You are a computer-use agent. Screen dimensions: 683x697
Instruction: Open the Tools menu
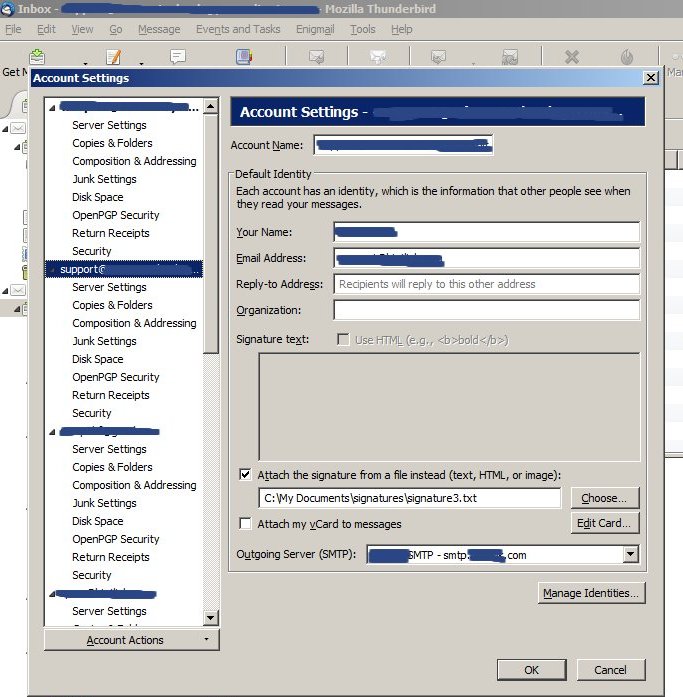click(363, 29)
